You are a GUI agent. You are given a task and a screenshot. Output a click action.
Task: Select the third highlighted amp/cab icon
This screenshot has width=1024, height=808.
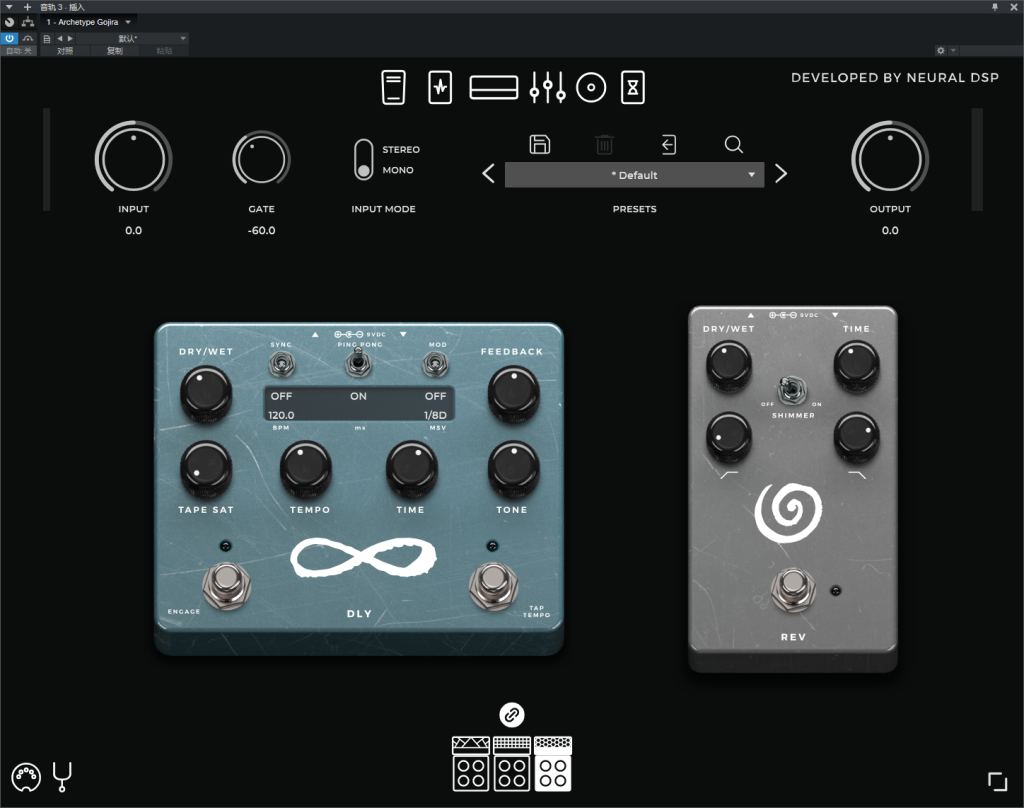tap(553, 764)
